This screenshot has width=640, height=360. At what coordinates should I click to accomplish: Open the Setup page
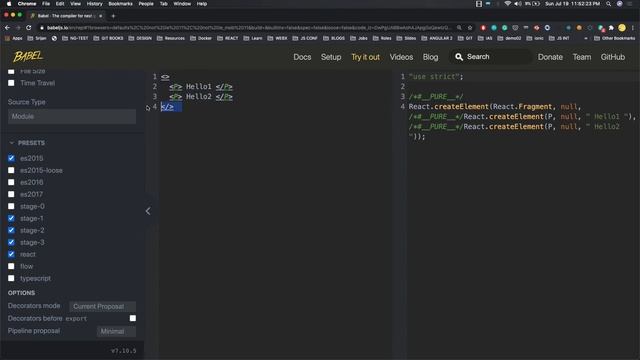click(x=331, y=57)
